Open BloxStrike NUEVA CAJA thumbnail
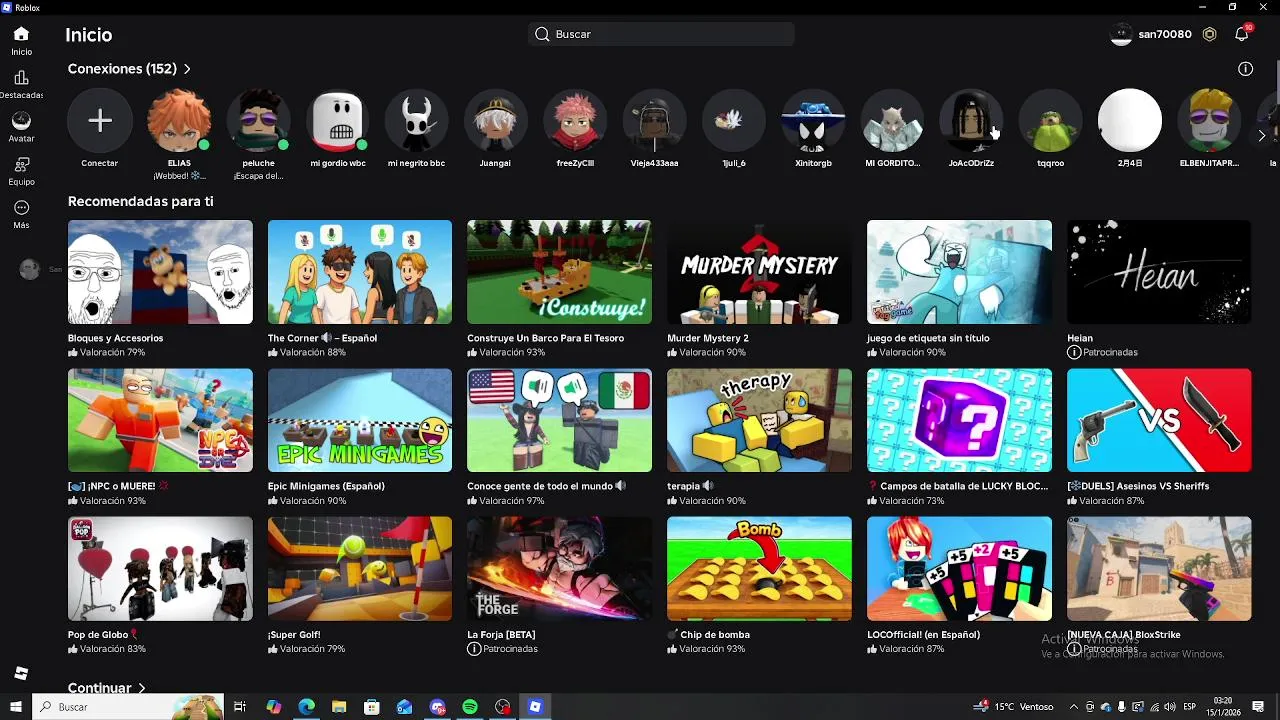The width and height of the screenshot is (1280, 720). click(x=1159, y=569)
